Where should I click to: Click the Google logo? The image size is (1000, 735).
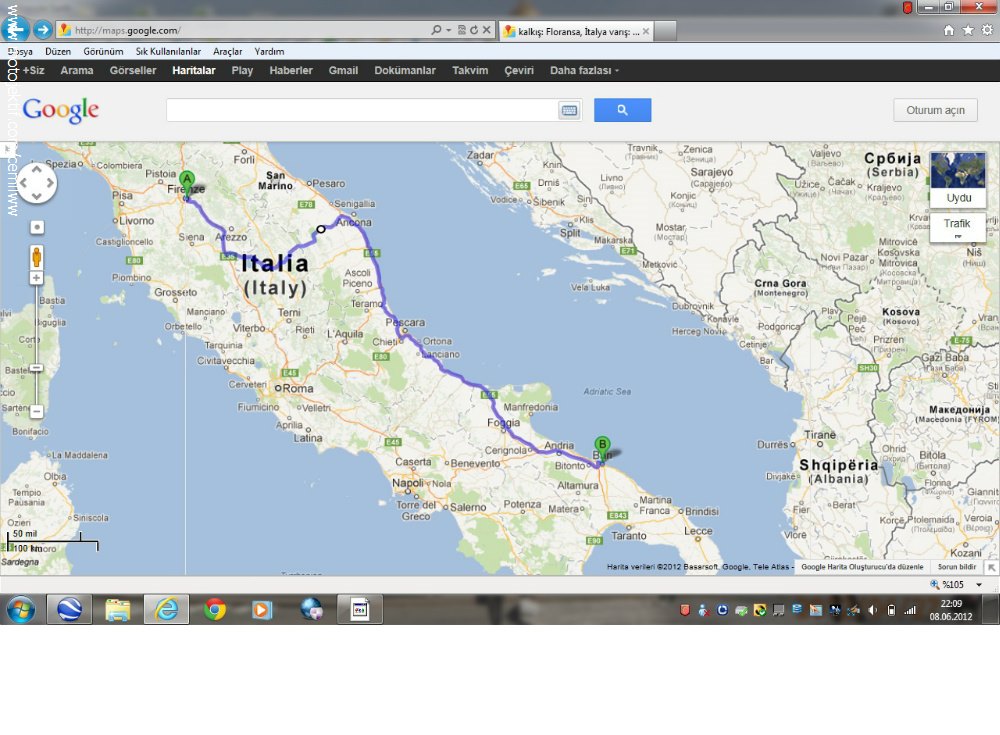pyautogui.click(x=61, y=110)
